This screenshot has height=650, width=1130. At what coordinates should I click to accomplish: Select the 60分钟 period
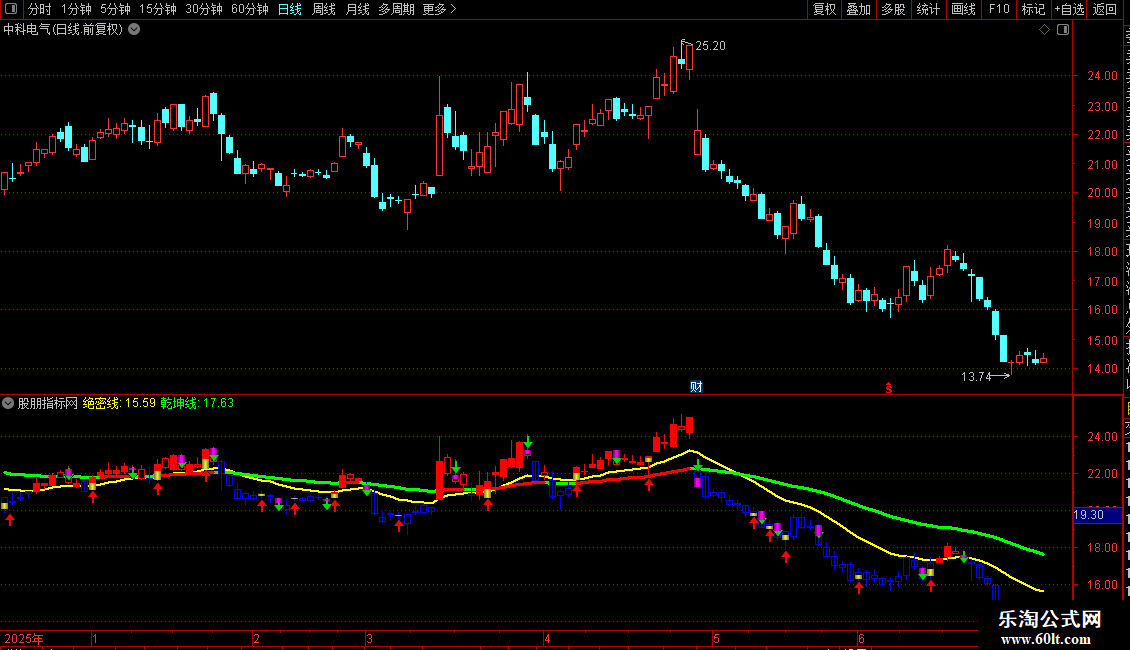(250, 9)
